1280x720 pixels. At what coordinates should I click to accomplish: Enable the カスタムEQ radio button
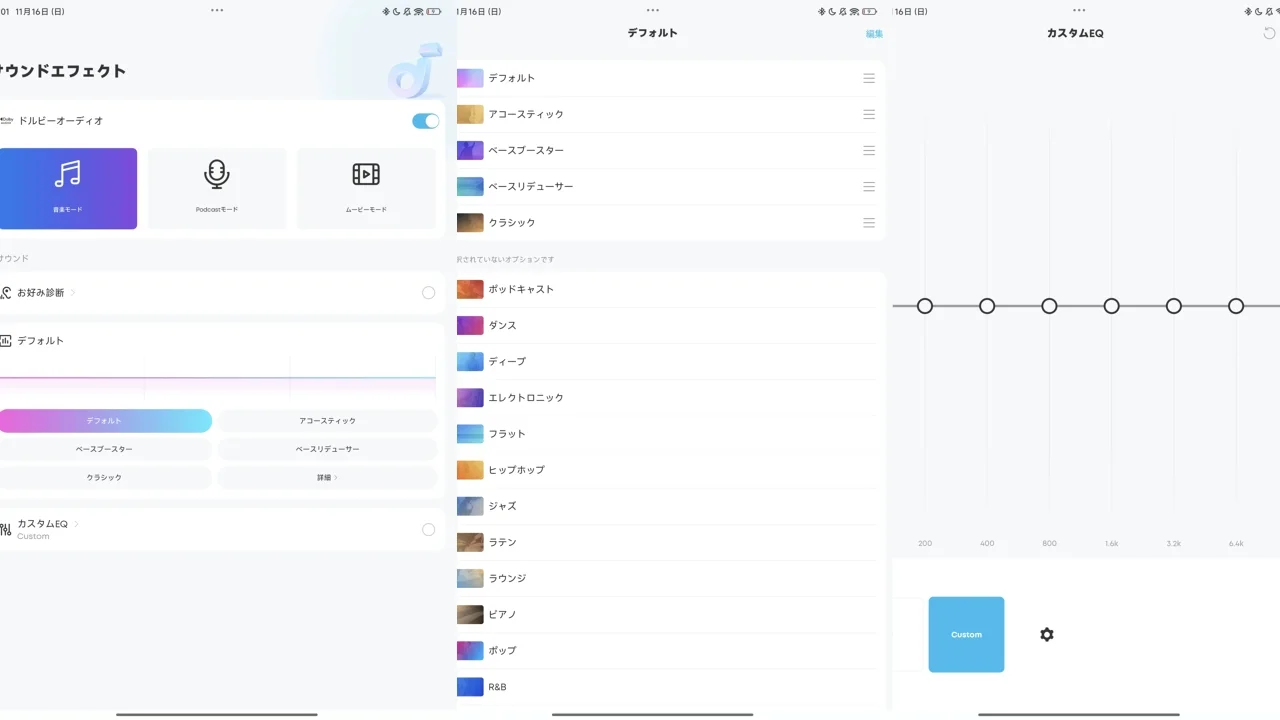428,529
